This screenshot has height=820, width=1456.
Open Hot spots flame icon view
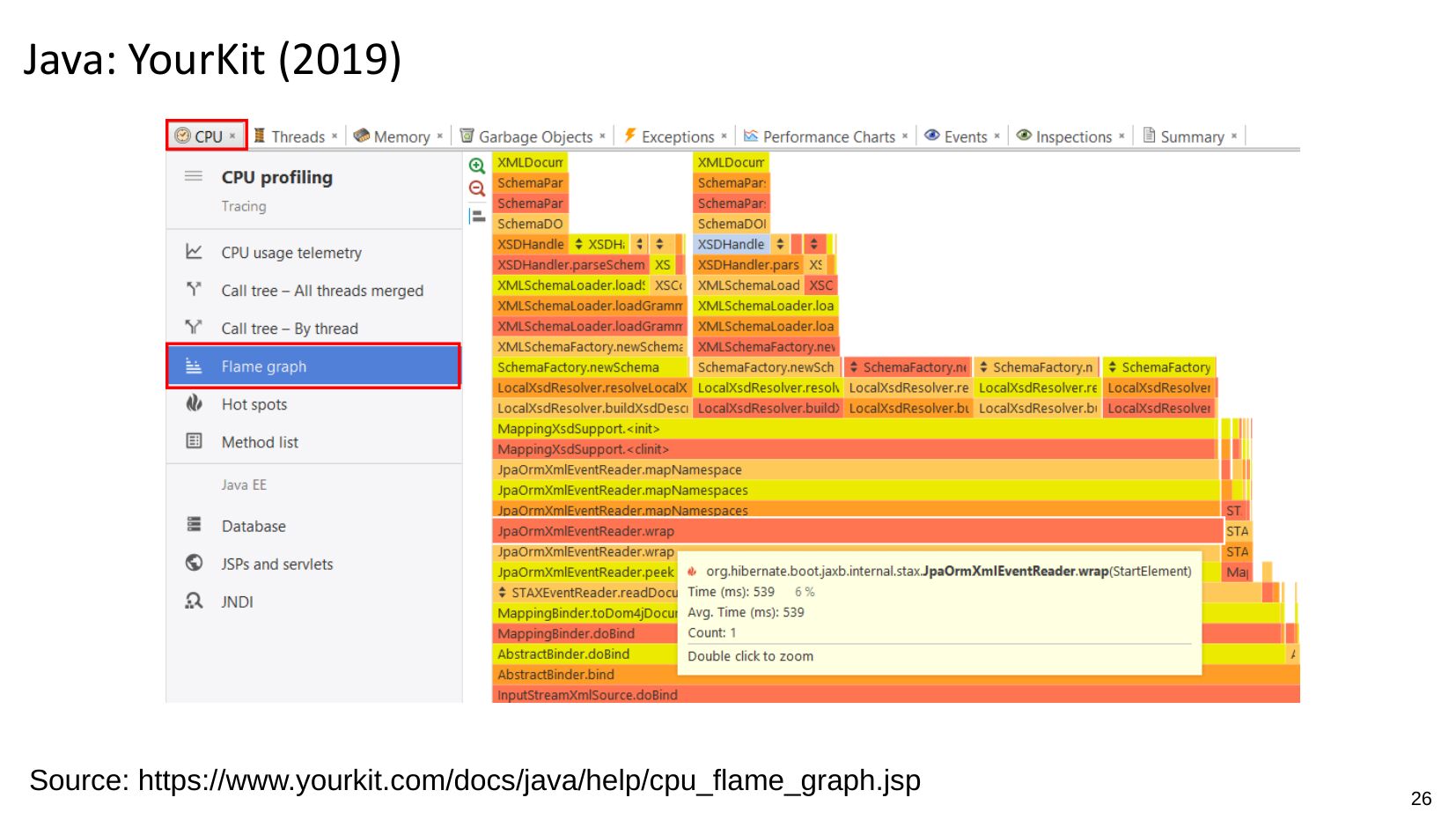point(194,404)
